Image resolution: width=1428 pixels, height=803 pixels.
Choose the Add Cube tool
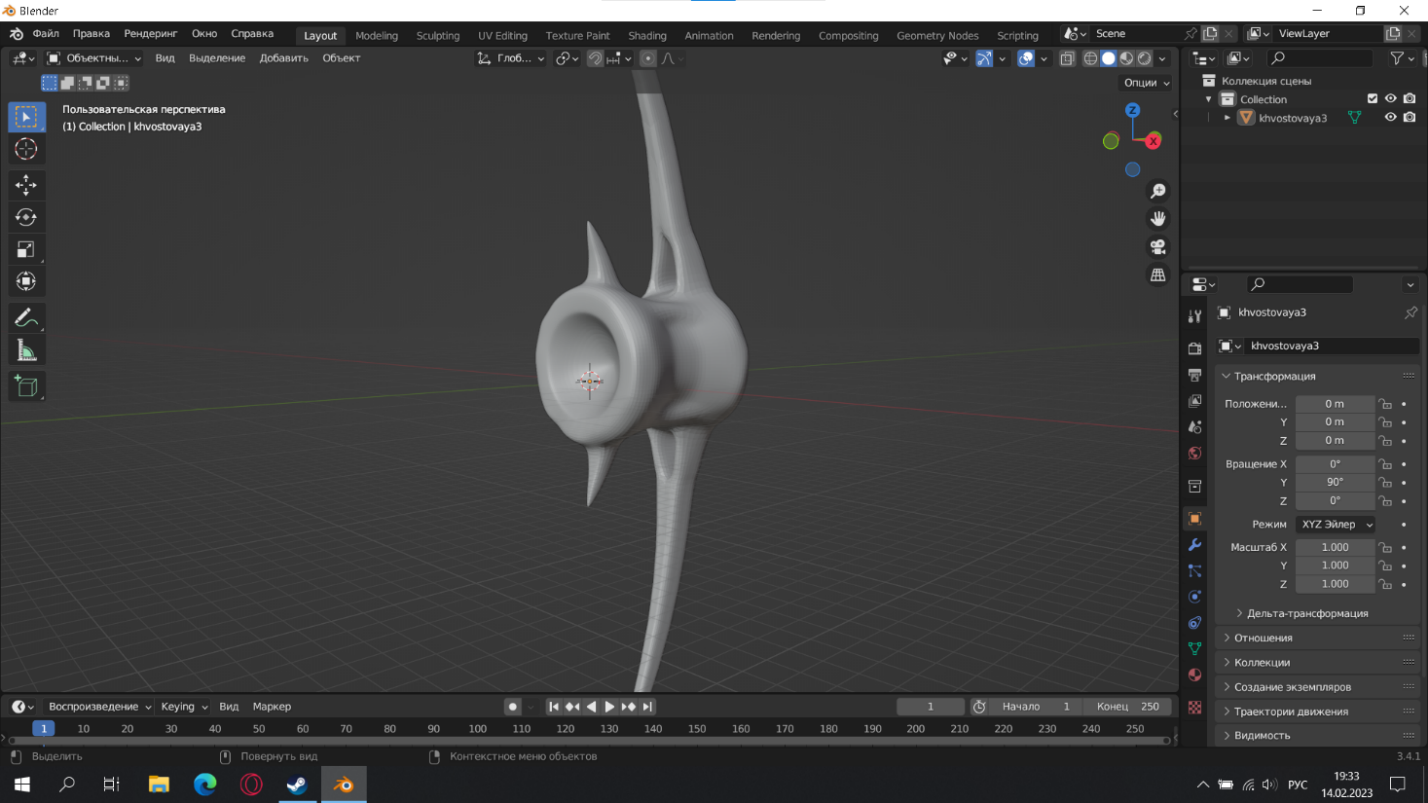[x=26, y=386]
